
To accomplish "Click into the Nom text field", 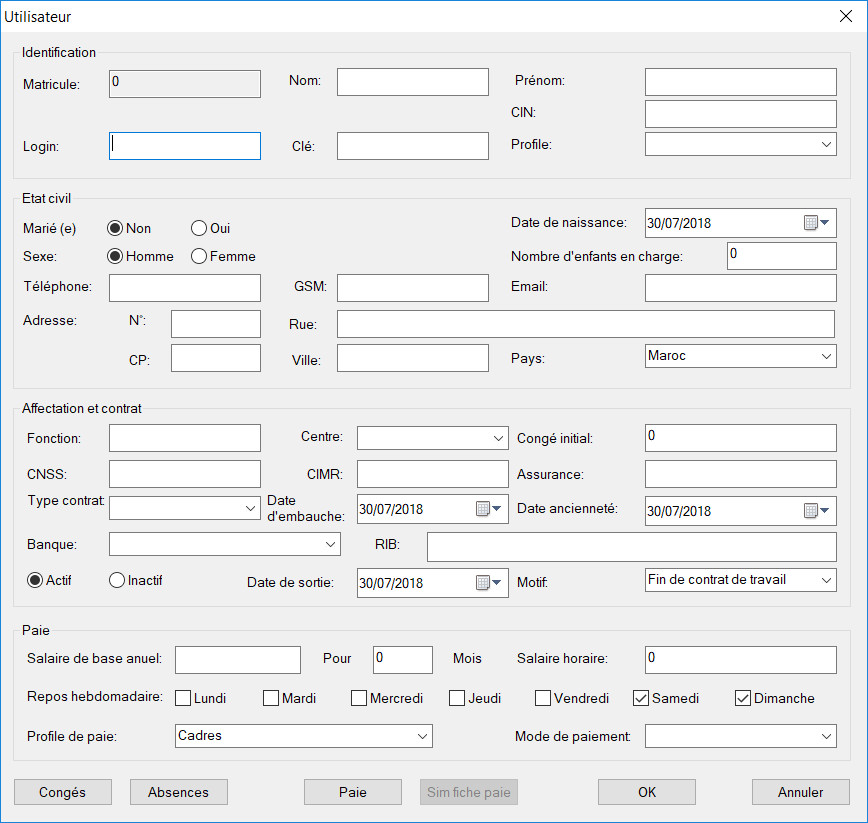I will point(412,82).
